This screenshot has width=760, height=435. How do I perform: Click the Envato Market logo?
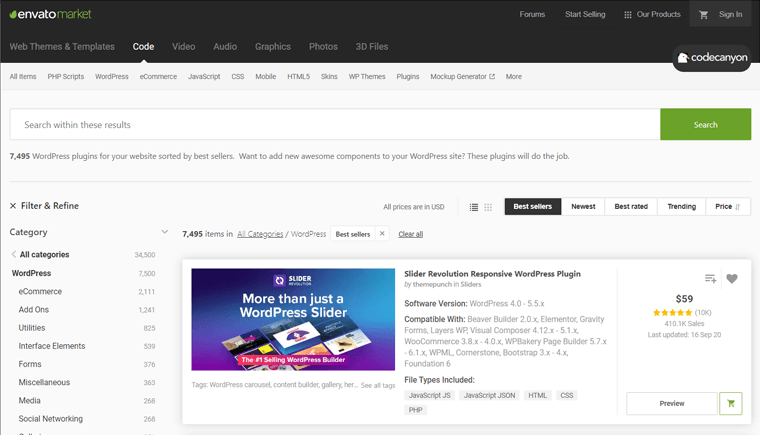click(x=50, y=14)
